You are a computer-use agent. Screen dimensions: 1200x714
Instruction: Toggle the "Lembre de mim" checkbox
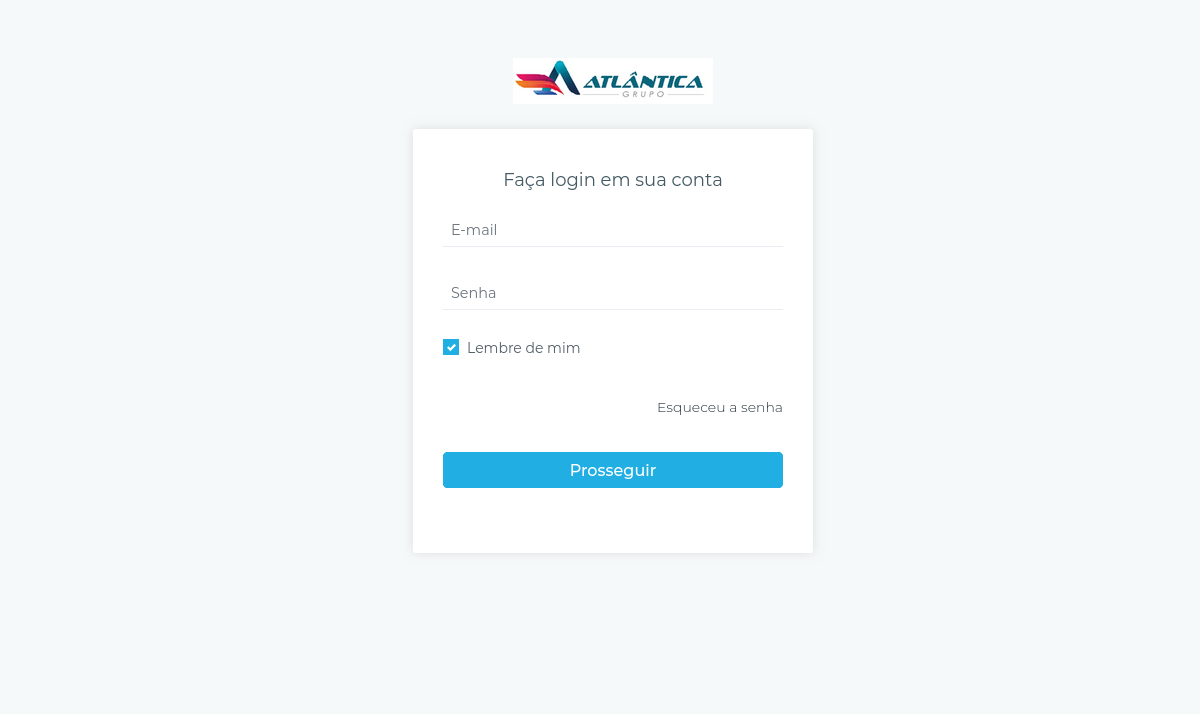pyautogui.click(x=451, y=347)
